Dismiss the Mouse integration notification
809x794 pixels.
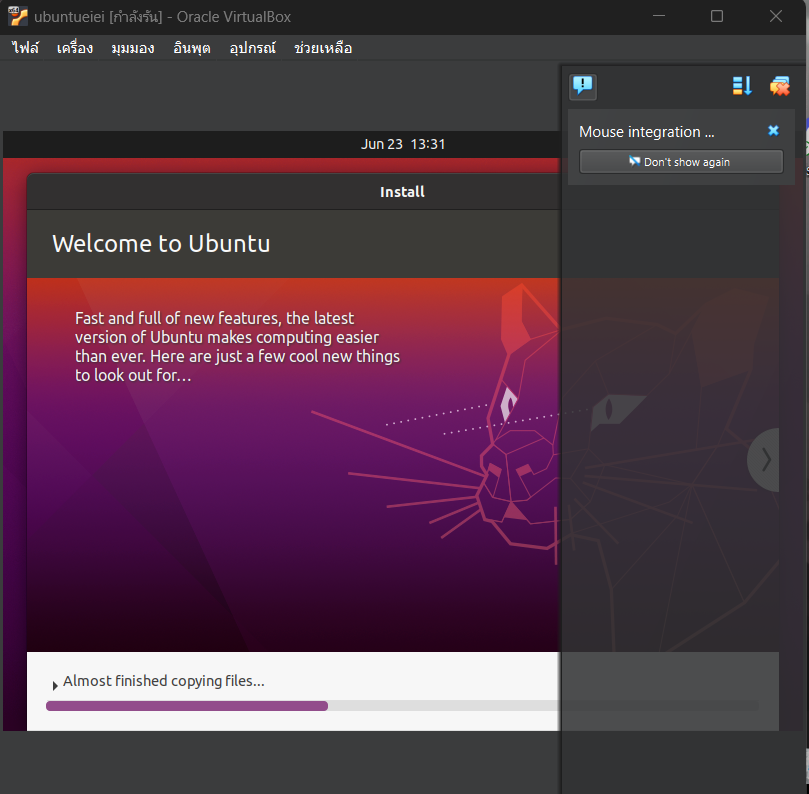pyautogui.click(x=773, y=131)
